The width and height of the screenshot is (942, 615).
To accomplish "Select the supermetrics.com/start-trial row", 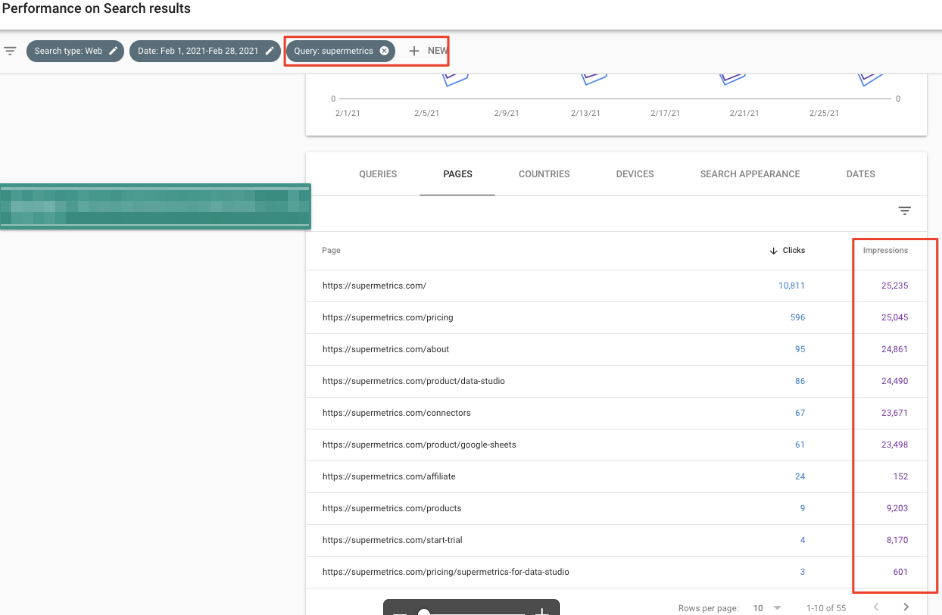I will 616,541.
